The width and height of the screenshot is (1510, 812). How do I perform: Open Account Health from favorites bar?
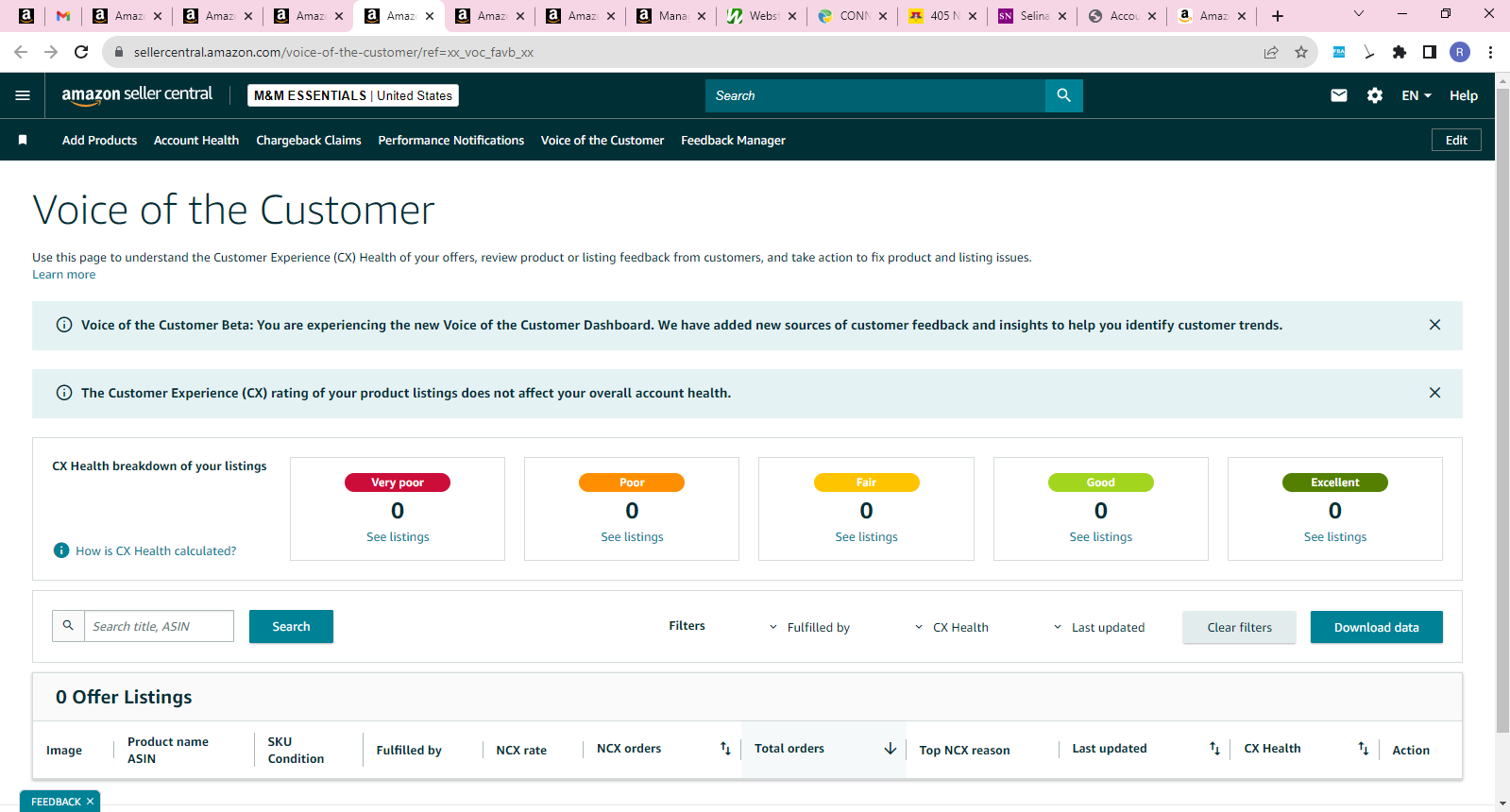196,140
